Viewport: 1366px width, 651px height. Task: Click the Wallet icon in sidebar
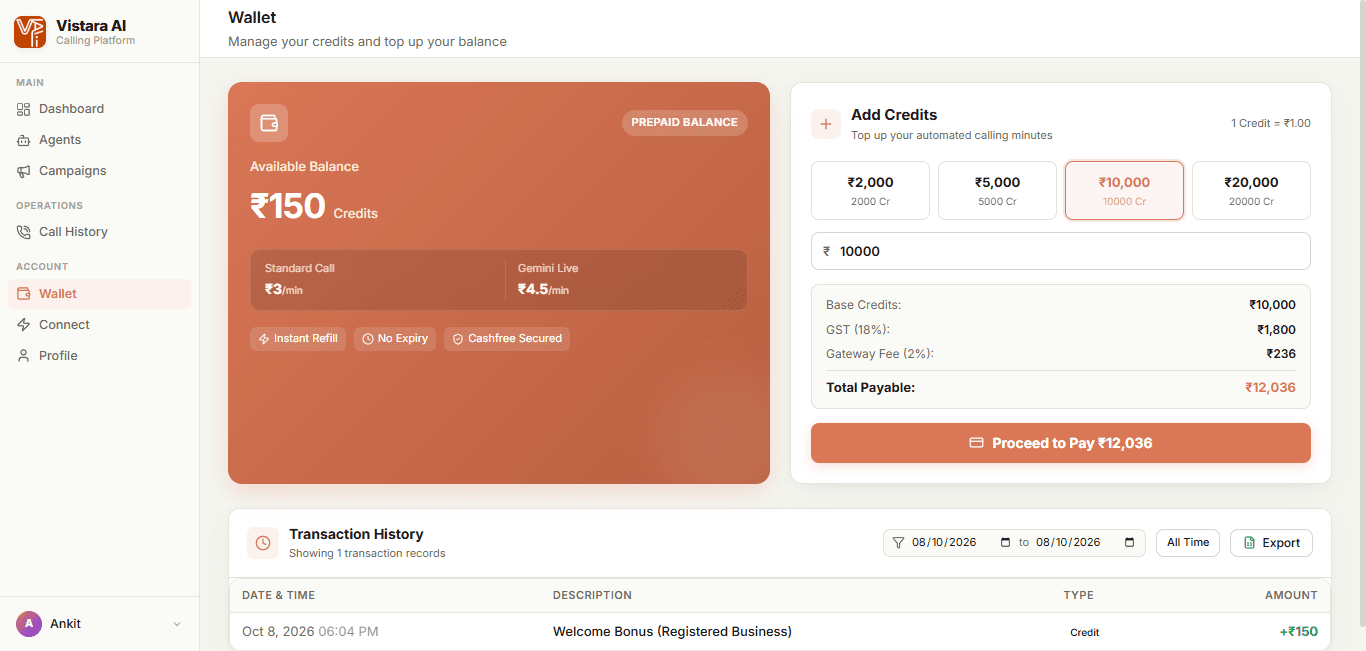tap(24, 294)
